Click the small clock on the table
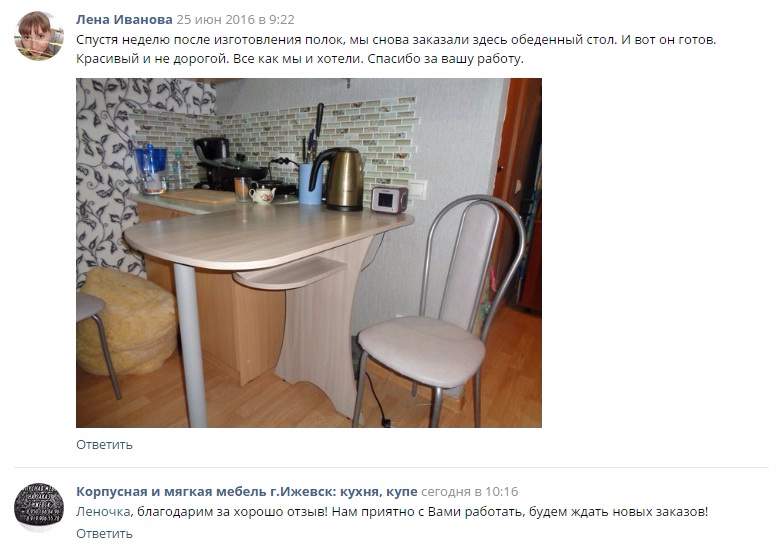Viewport: 779px width, 549px height. coord(390,200)
